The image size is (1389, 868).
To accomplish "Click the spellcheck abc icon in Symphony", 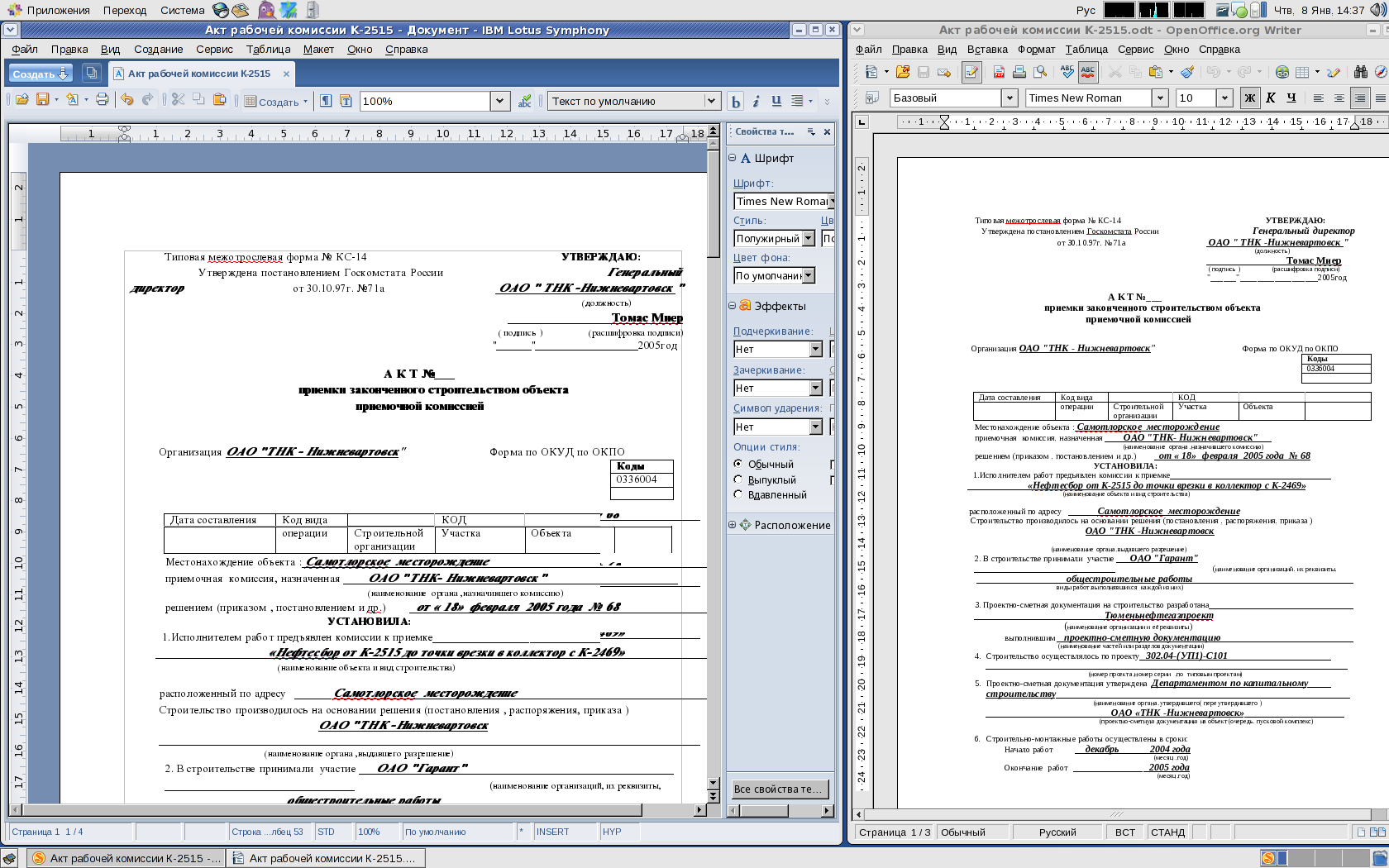I will coord(524,101).
